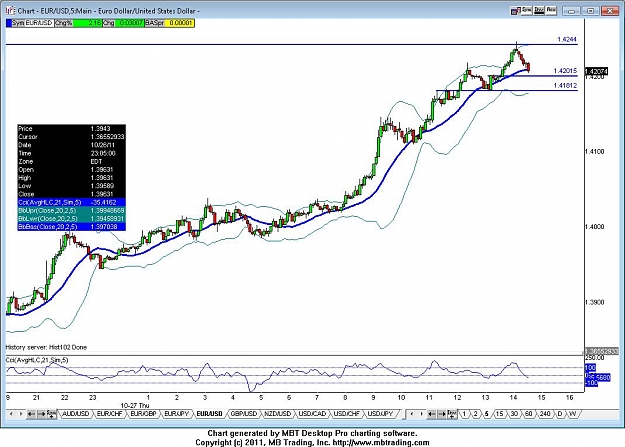Click the cursor price marker on axis

click(601, 351)
